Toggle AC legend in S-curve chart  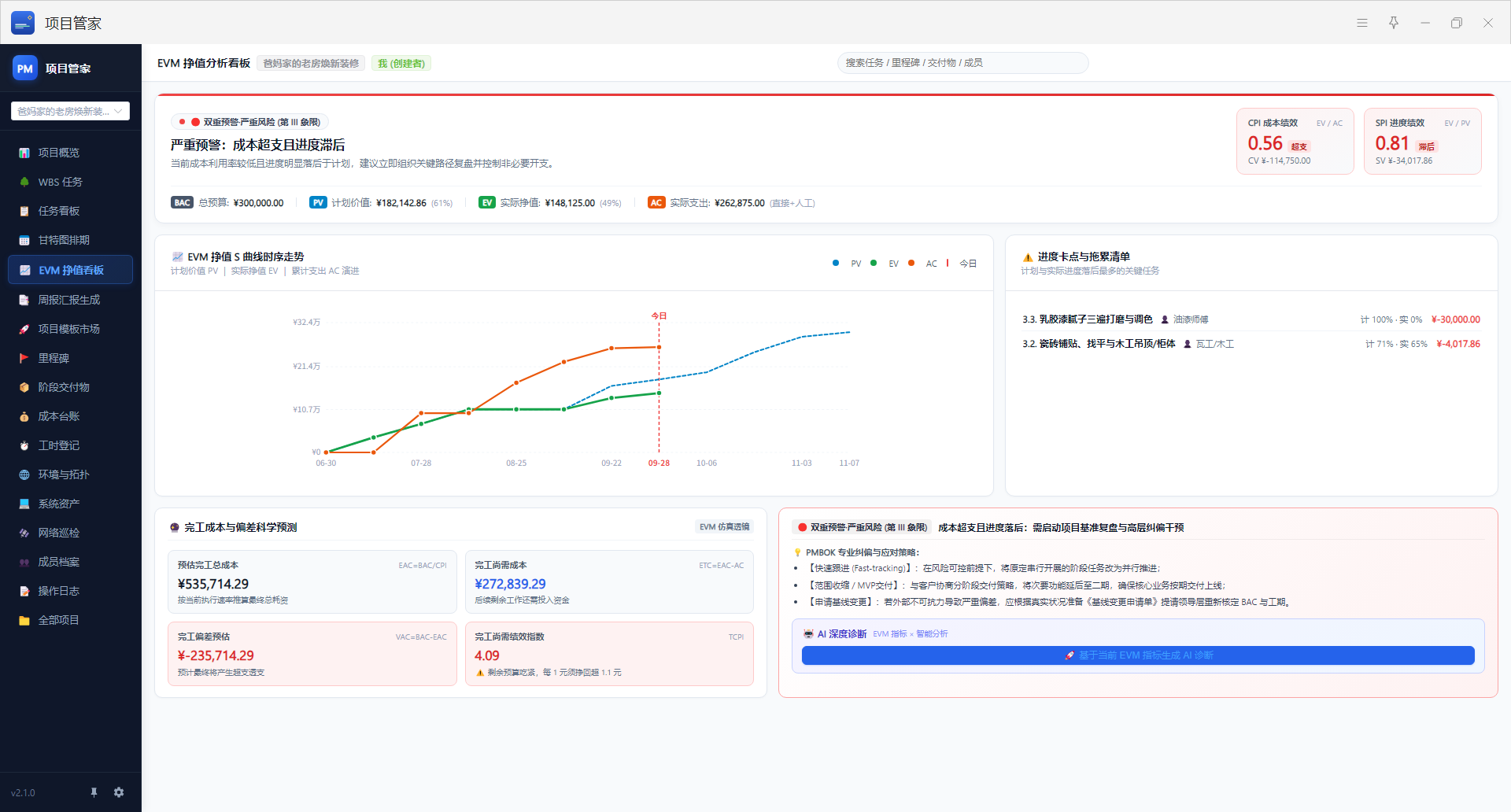(x=923, y=264)
